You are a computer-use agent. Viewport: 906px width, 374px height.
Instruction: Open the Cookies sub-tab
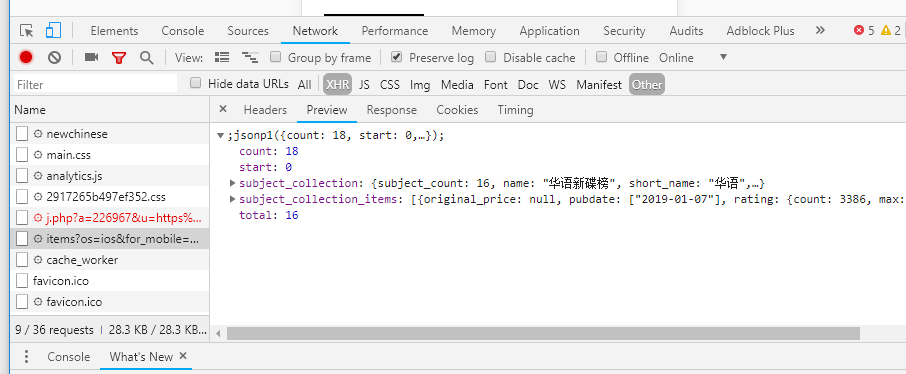click(x=457, y=109)
